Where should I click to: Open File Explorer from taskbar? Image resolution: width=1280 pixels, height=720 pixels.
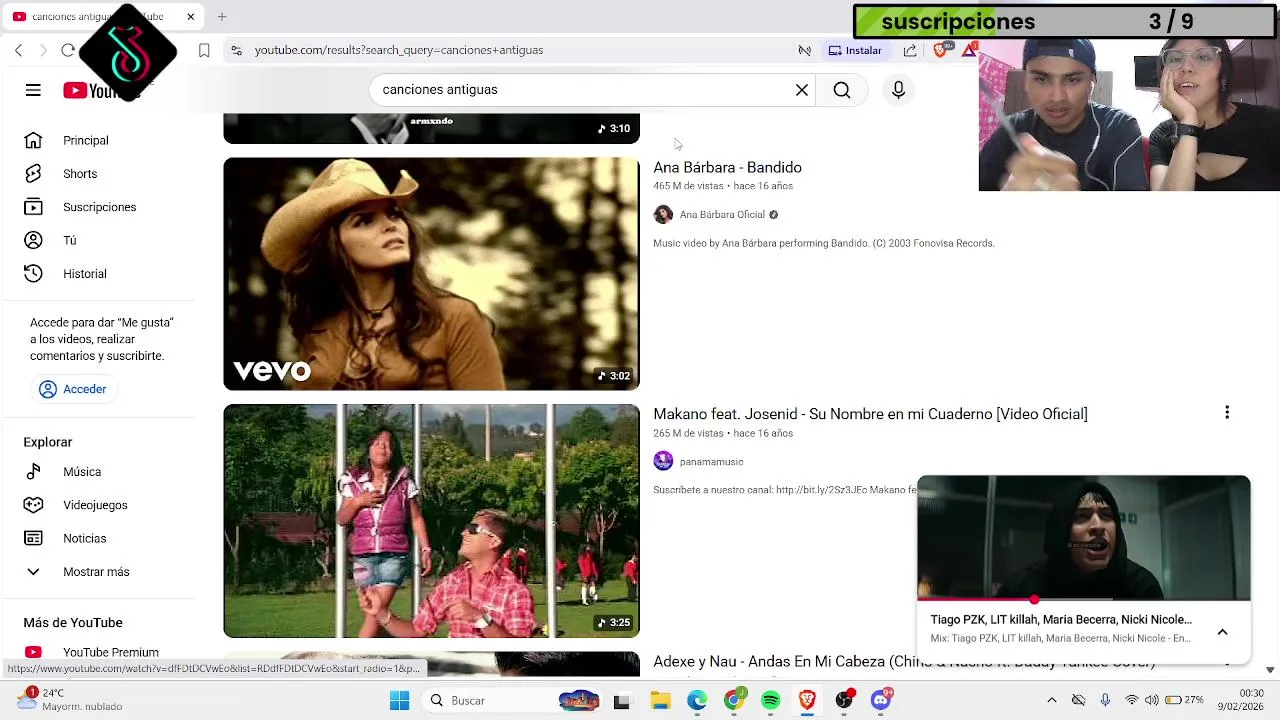pos(660,701)
